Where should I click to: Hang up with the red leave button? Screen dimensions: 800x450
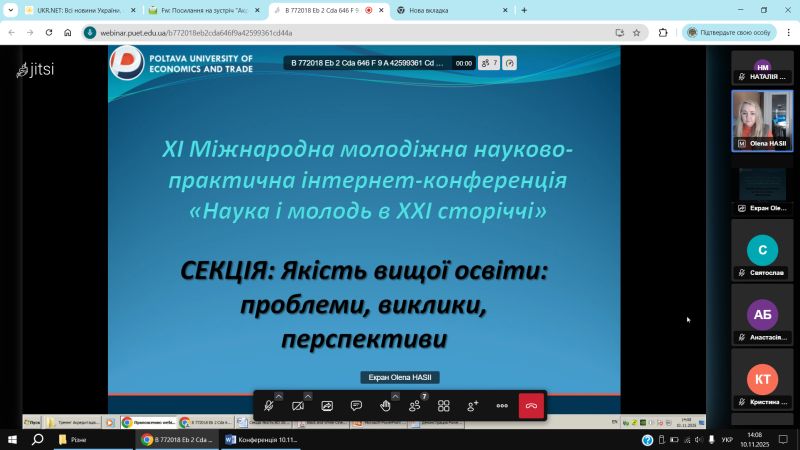coord(532,406)
